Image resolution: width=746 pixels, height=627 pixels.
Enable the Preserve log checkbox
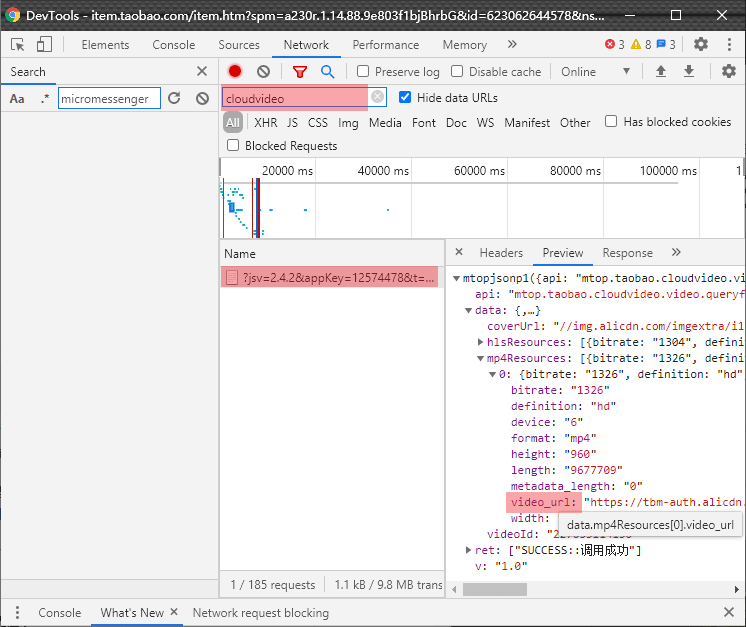tap(363, 72)
